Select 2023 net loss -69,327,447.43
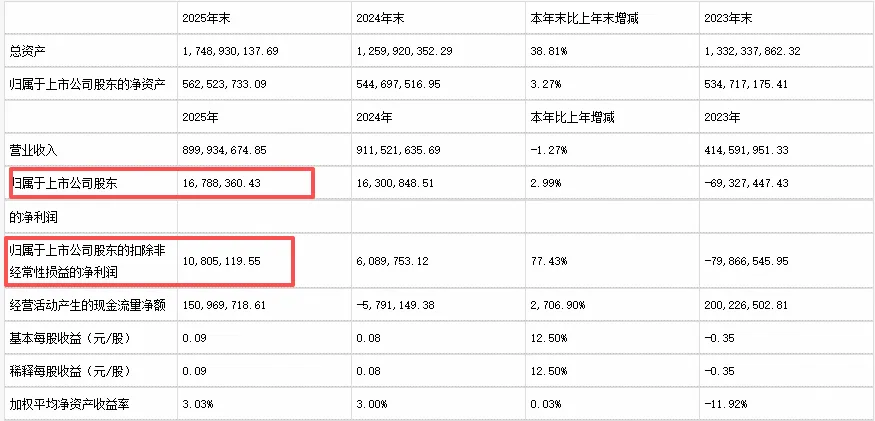 point(747,183)
